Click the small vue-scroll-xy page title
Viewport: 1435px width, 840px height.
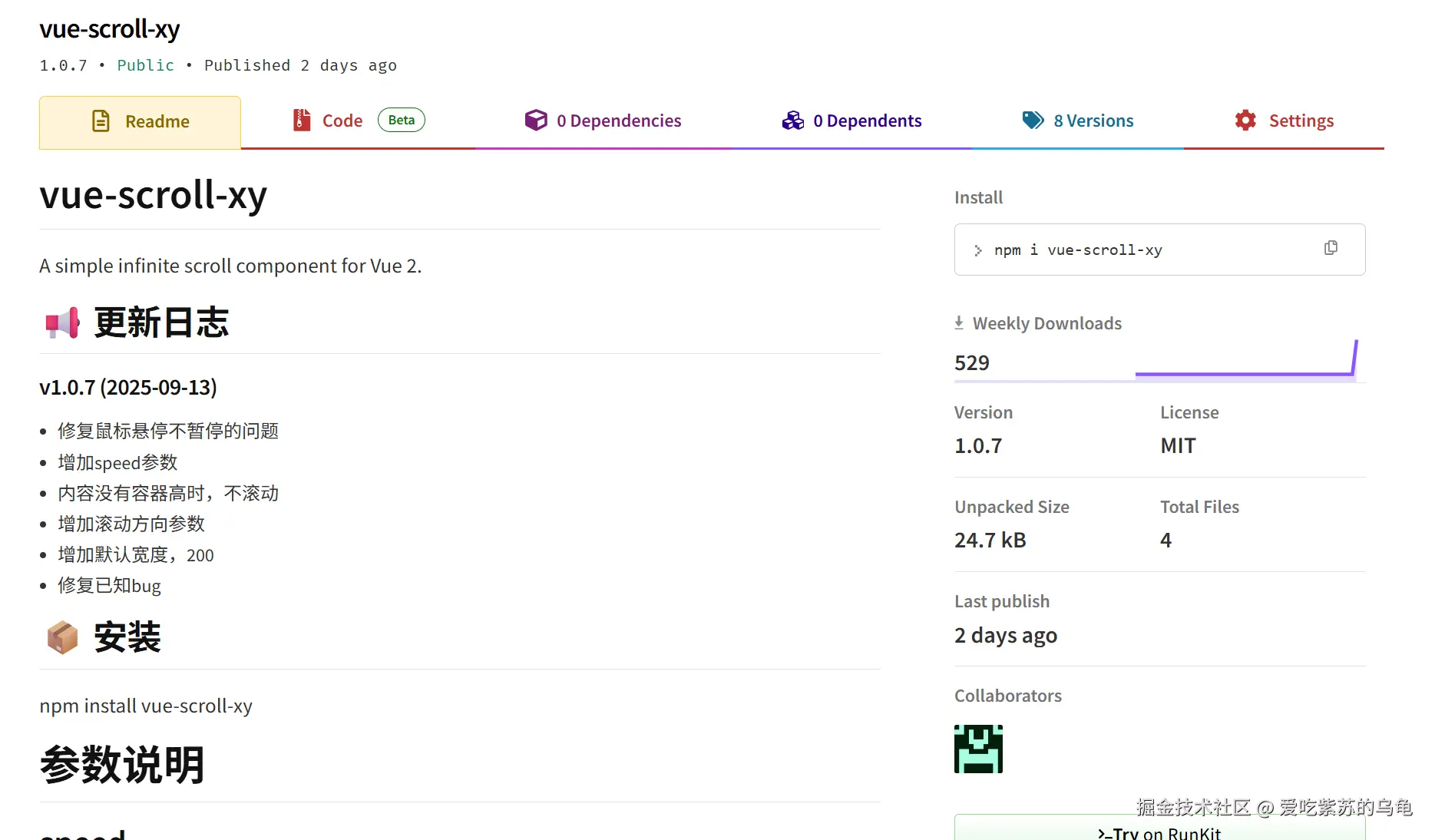point(110,29)
